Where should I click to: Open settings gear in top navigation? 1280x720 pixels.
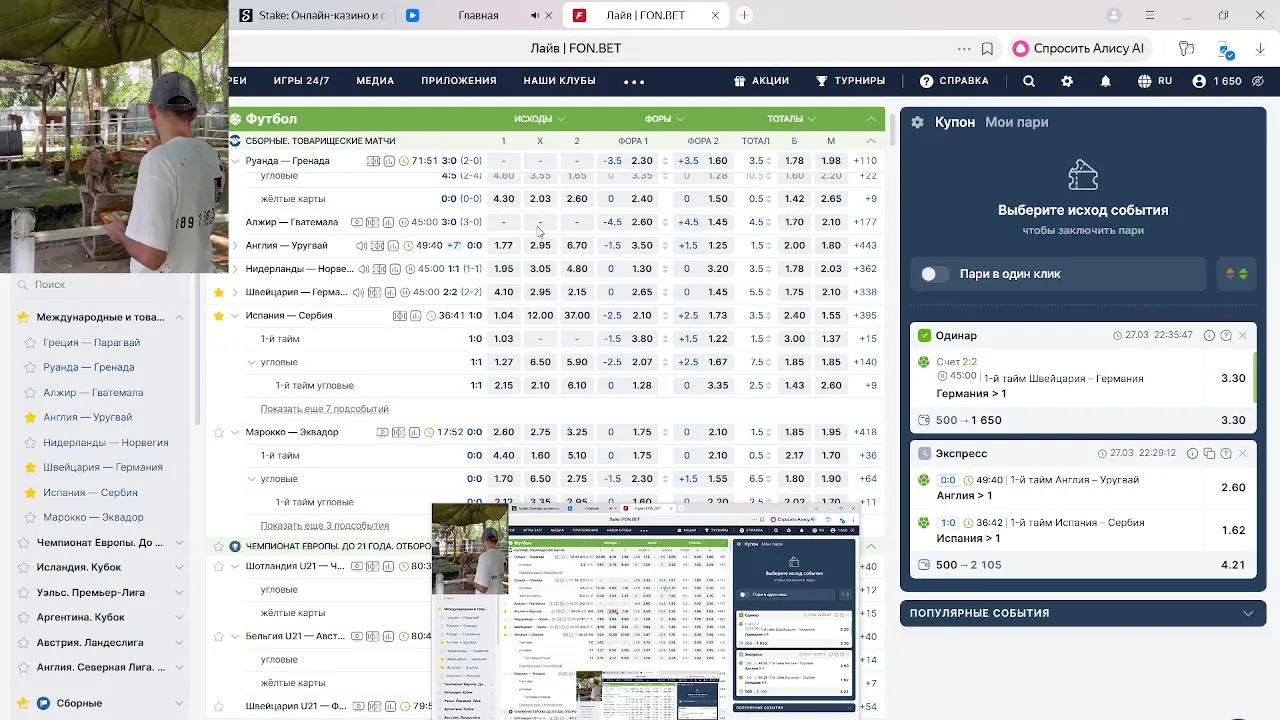coord(1067,81)
